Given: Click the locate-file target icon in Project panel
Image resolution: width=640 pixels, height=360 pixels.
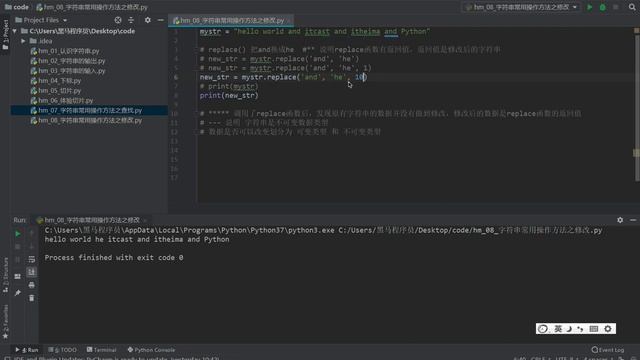Looking at the screenshot, I should click(x=118, y=20).
